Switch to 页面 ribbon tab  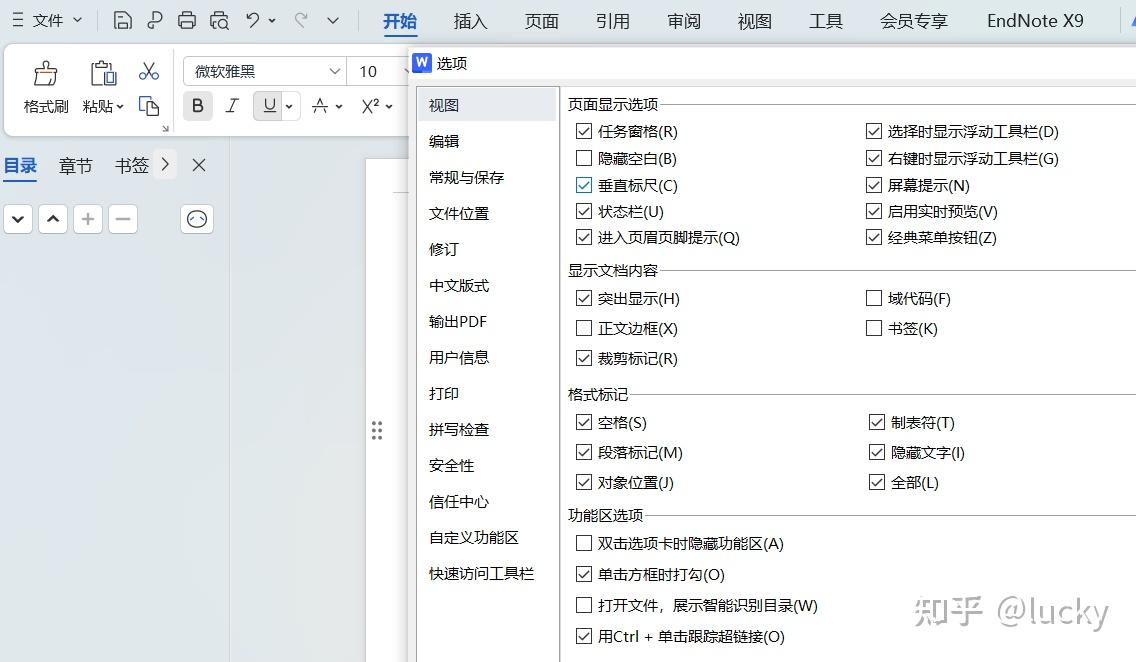click(x=541, y=21)
